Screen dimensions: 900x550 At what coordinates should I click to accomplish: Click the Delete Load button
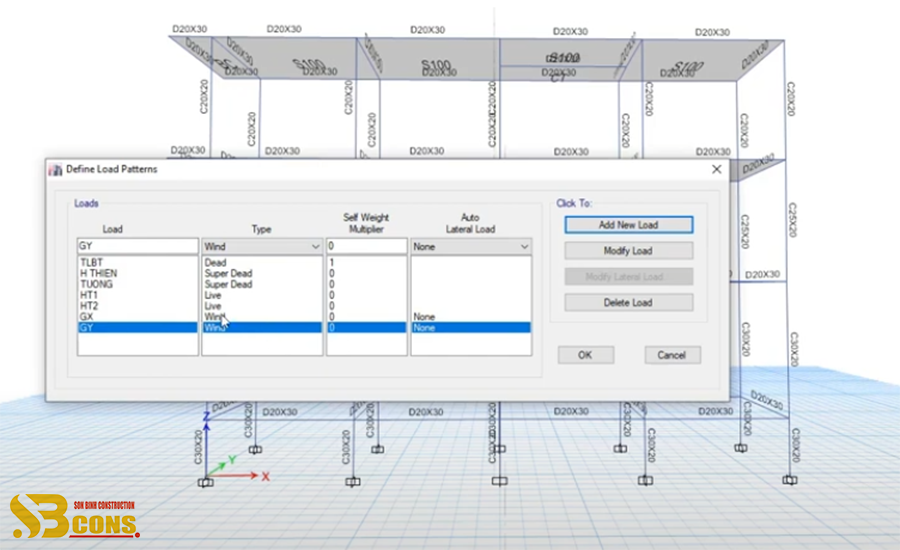coord(629,303)
